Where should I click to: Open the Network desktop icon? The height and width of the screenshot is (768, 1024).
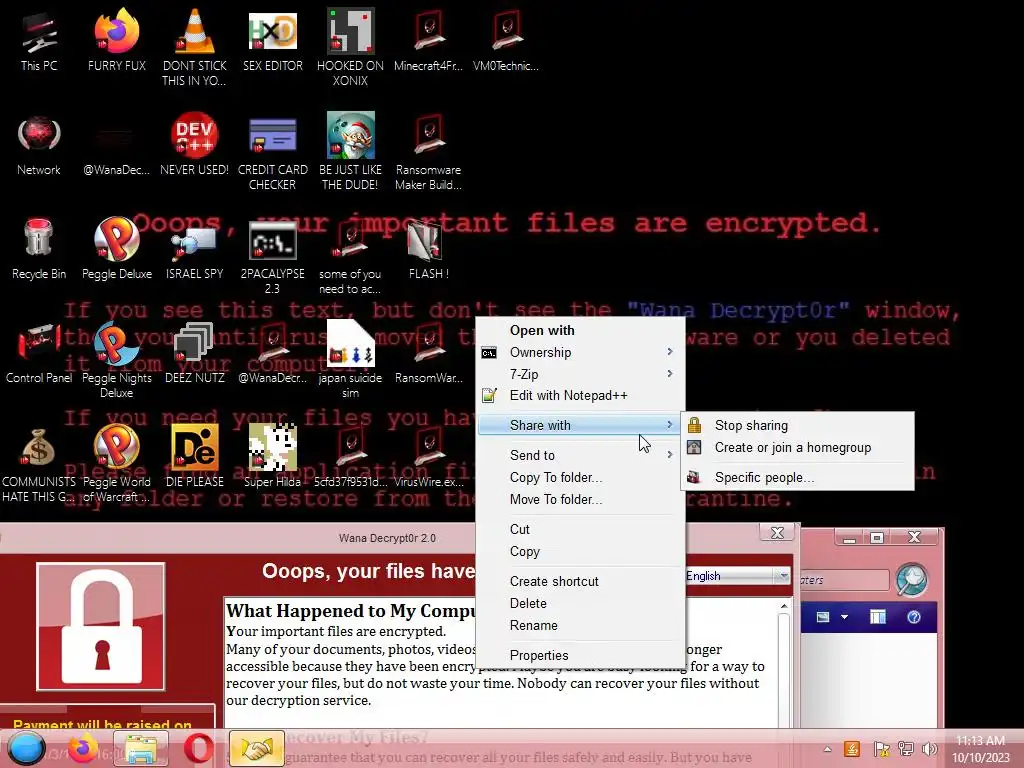(x=39, y=145)
